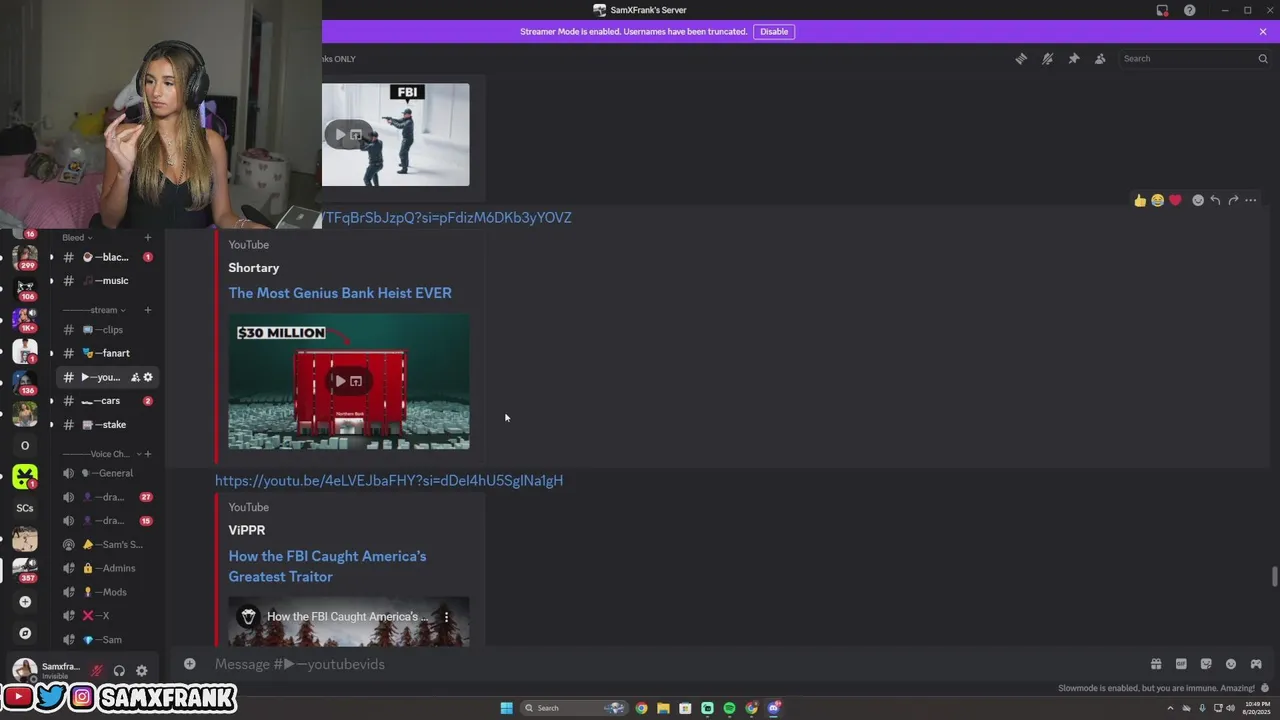
Task: Create channel in Voice Ch... category
Action: pyautogui.click(x=149, y=454)
